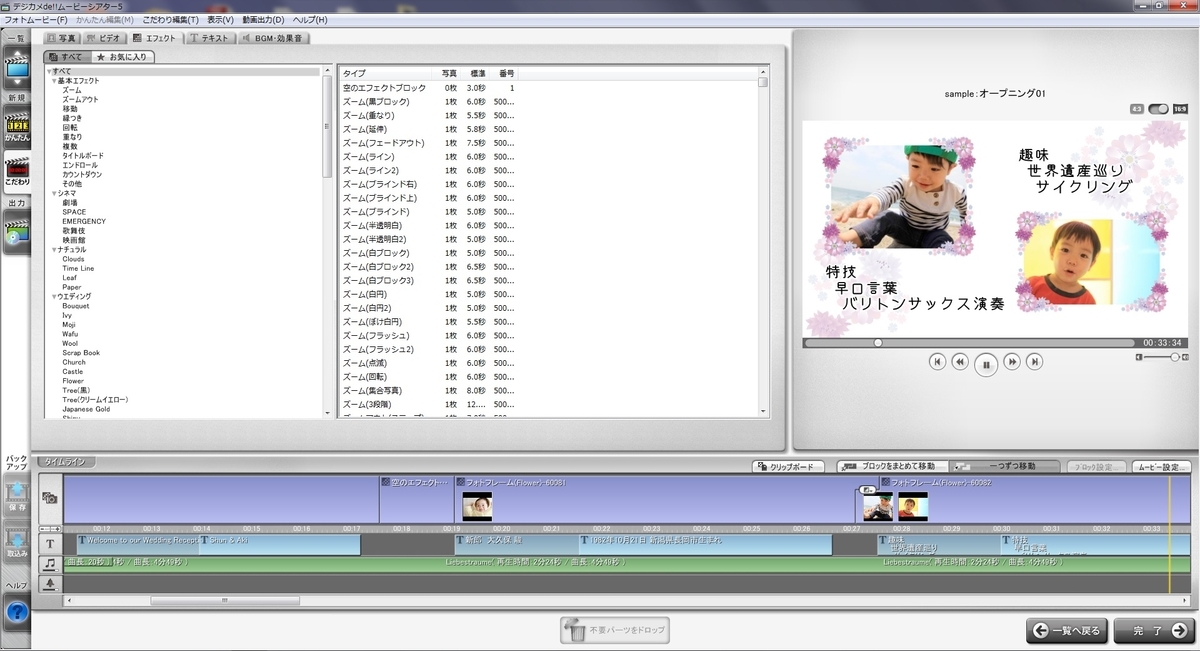1200x651 pixels.
Task: Select the Shun & Aki text clip
Action: click(279, 544)
